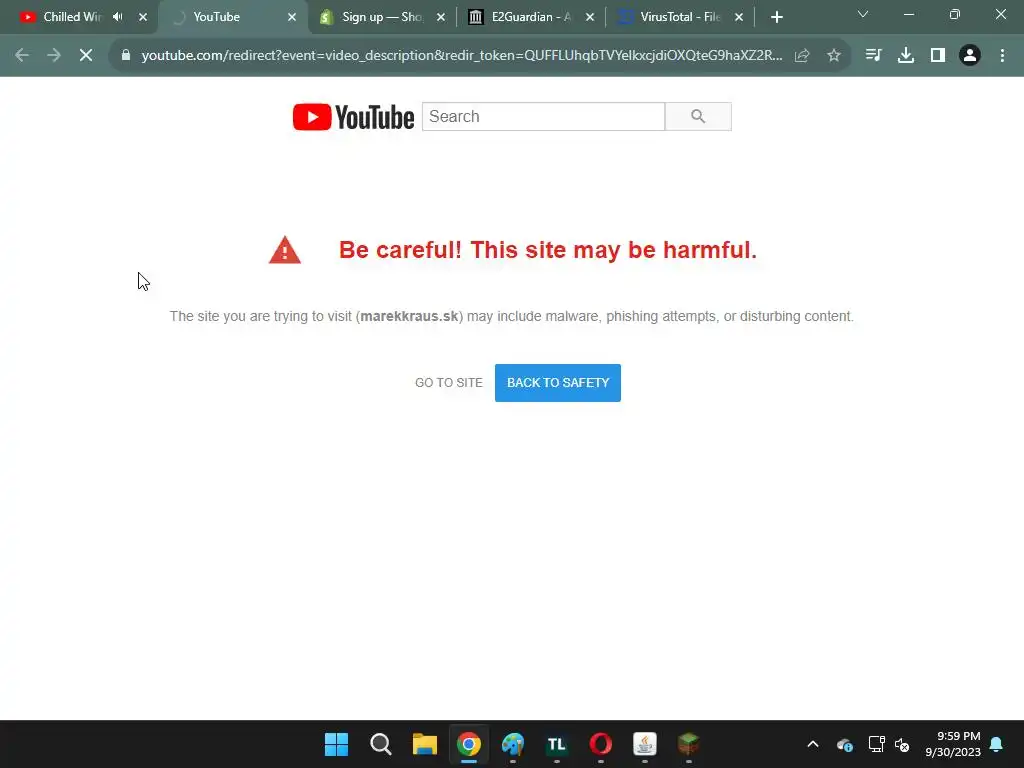Viewport: 1024px width, 768px height.
Task: Click the OneDrive cloud tray icon
Action: (844, 744)
